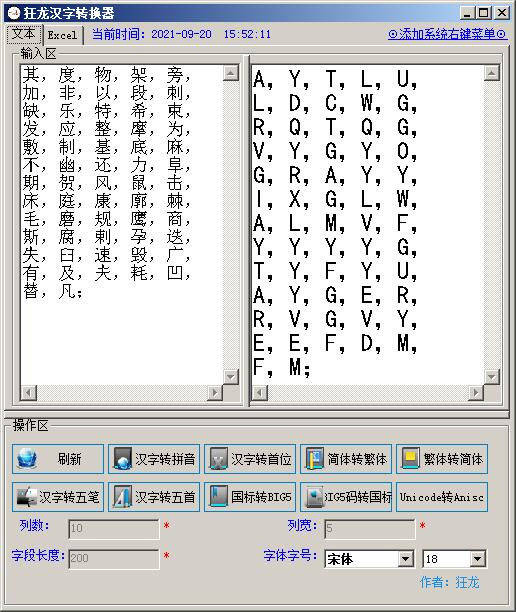Click the 列数 input field
Image resolution: width=516 pixels, height=612 pixels.
click(114, 528)
